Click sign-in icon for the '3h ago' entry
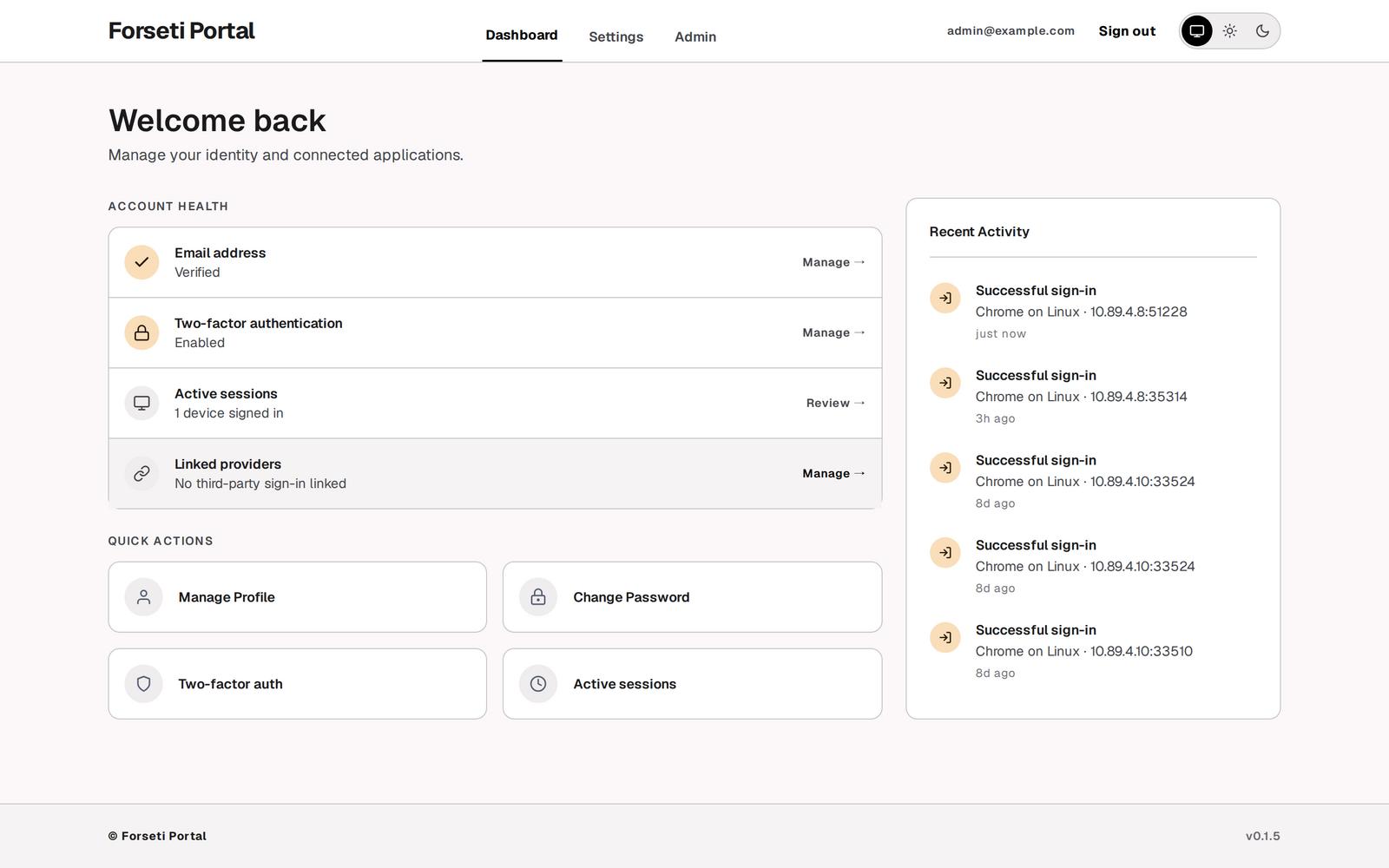The width and height of the screenshot is (1389, 868). 945,383
